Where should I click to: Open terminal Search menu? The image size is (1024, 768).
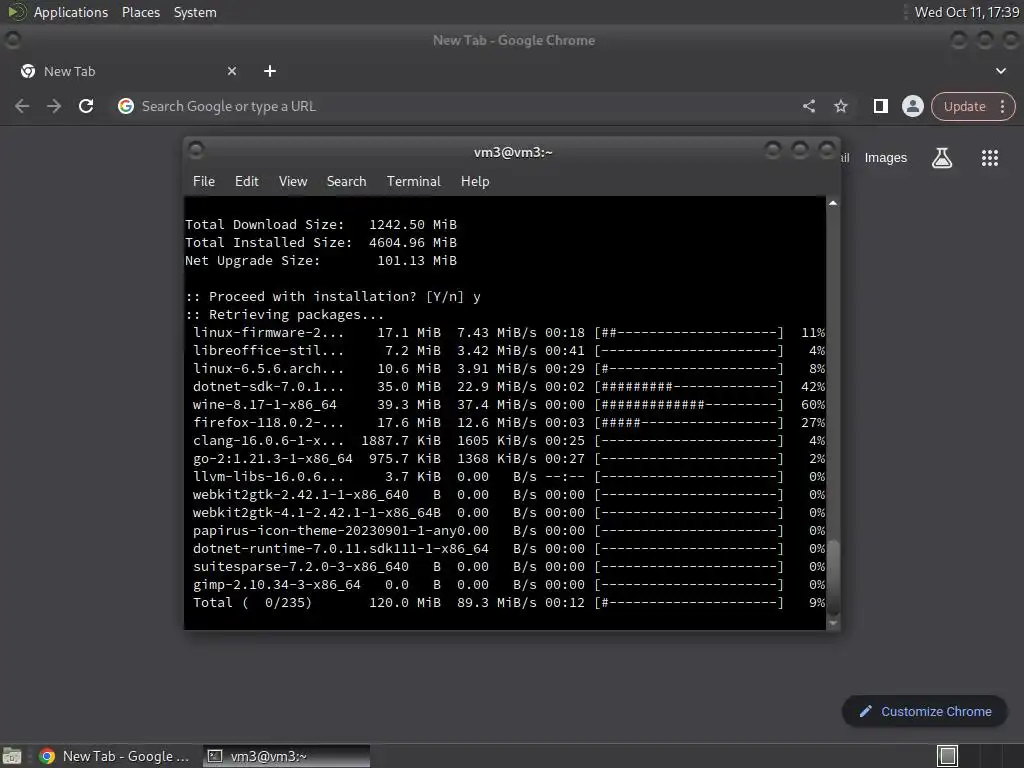click(346, 182)
